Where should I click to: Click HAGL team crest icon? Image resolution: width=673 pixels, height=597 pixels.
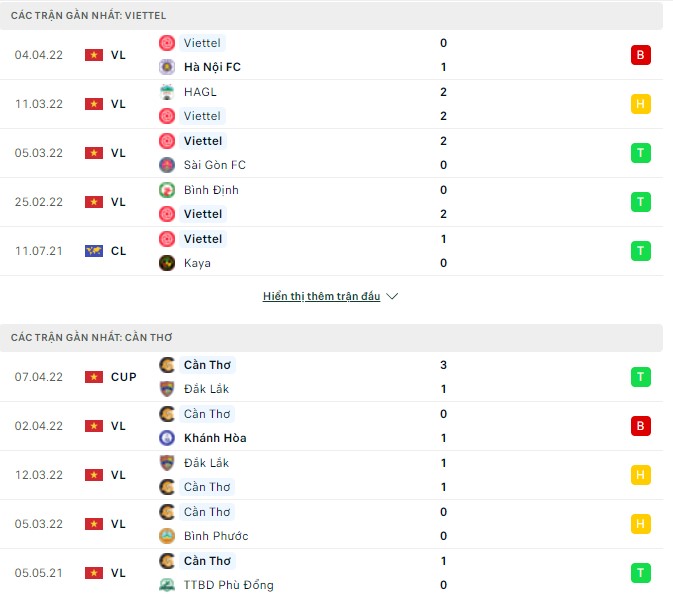[x=167, y=92]
